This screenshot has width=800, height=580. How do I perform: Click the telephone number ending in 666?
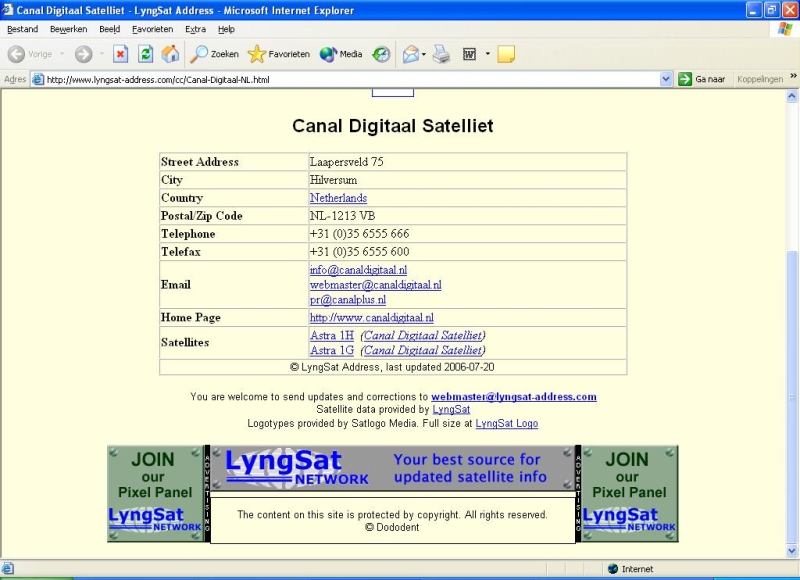359,234
